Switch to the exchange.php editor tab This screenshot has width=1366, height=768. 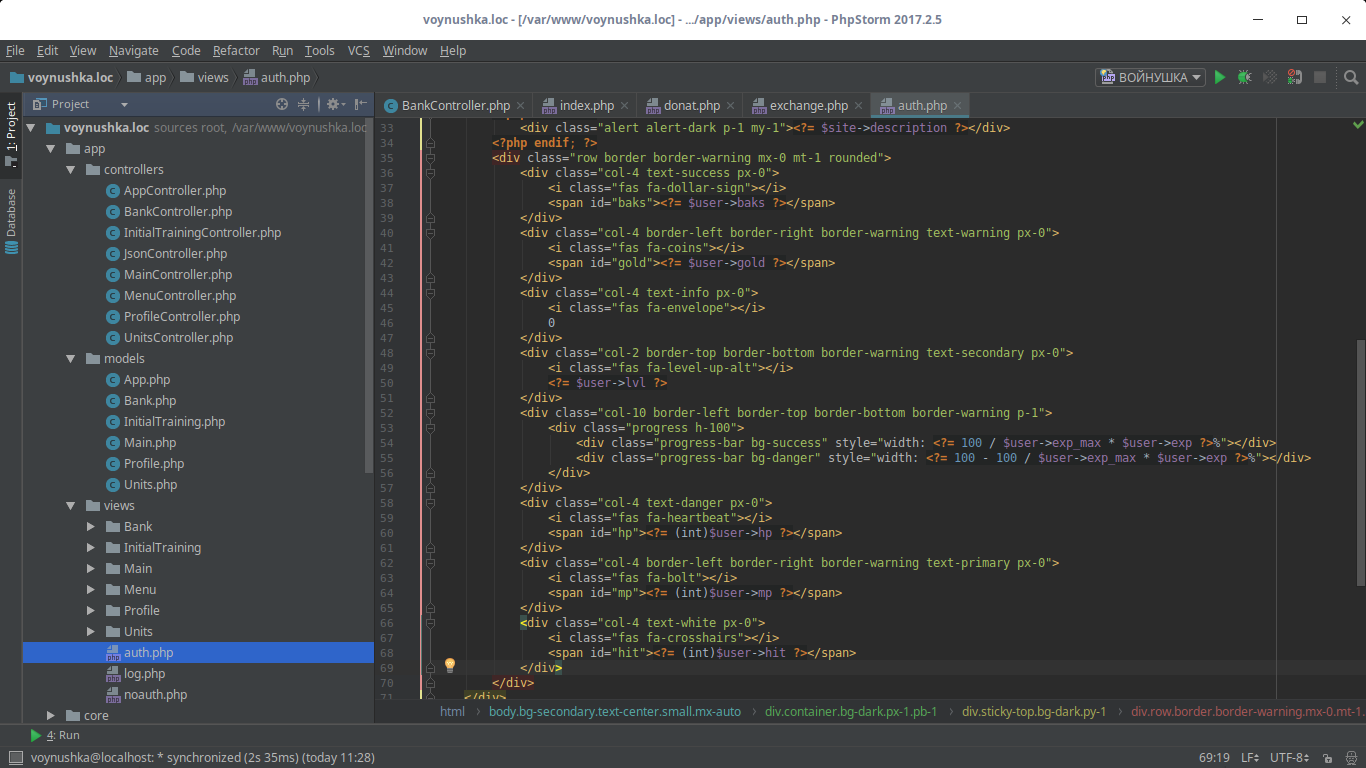pyautogui.click(x=808, y=105)
